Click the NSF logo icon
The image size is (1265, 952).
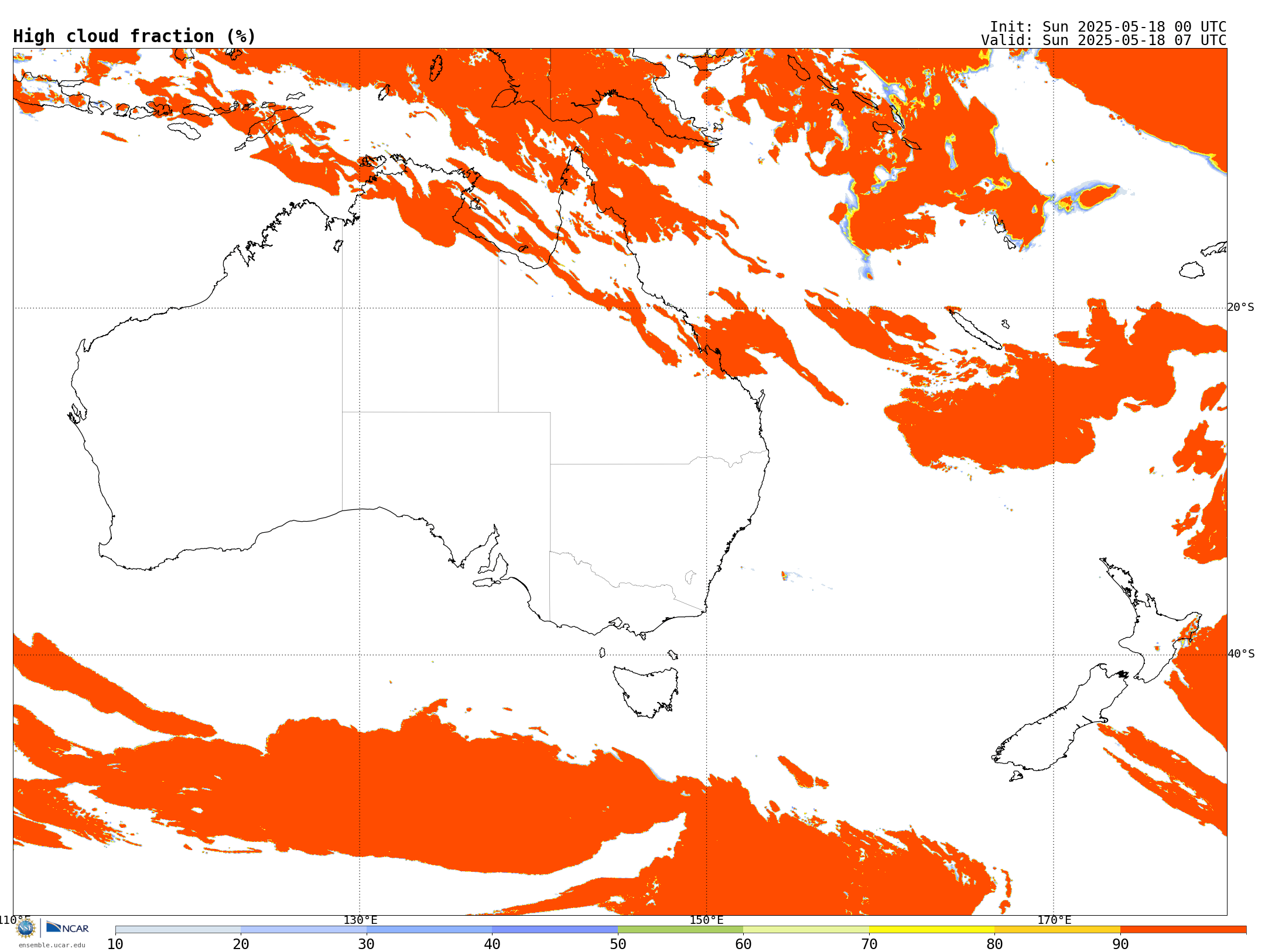point(26,928)
